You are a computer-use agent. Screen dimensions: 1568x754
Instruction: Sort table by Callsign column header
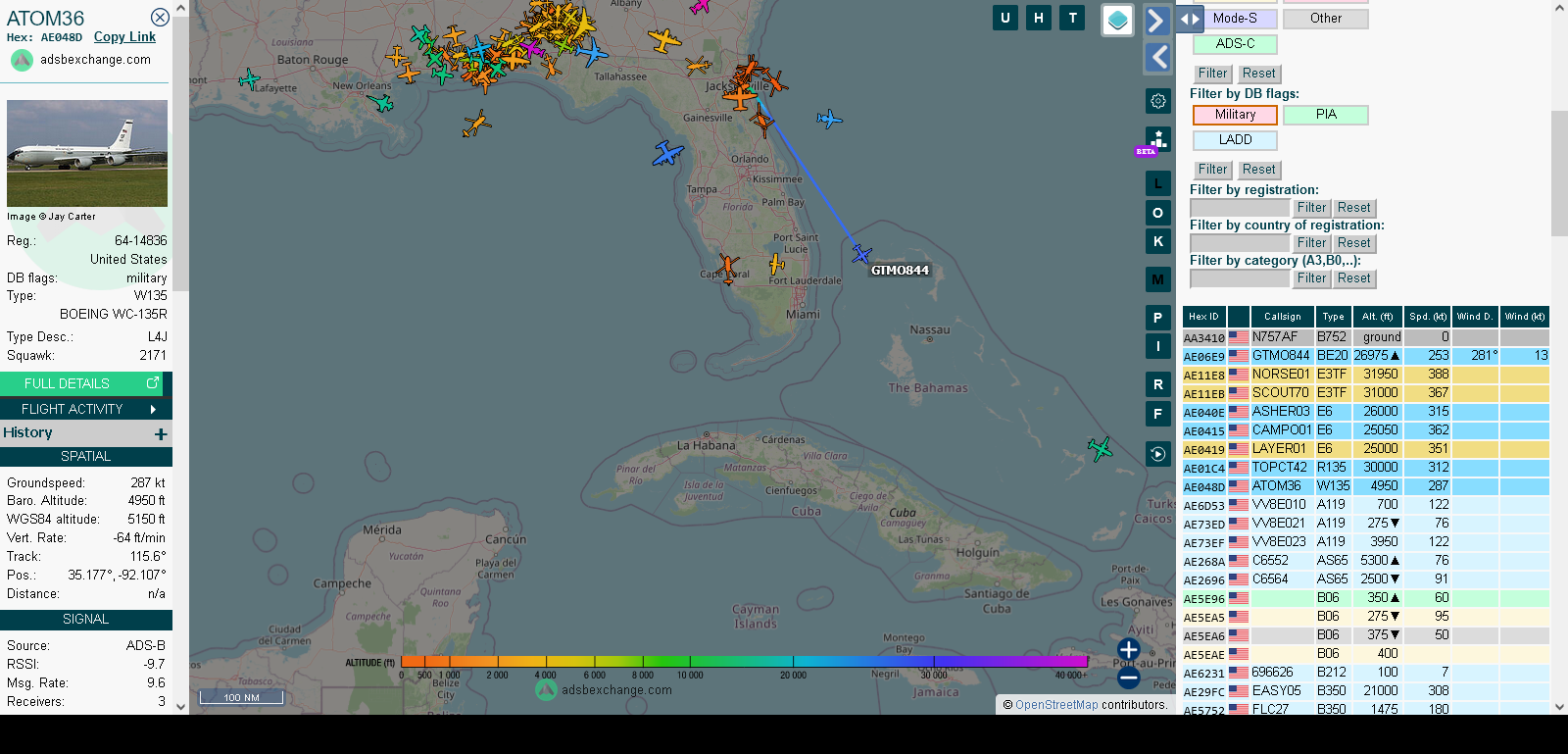1282,317
